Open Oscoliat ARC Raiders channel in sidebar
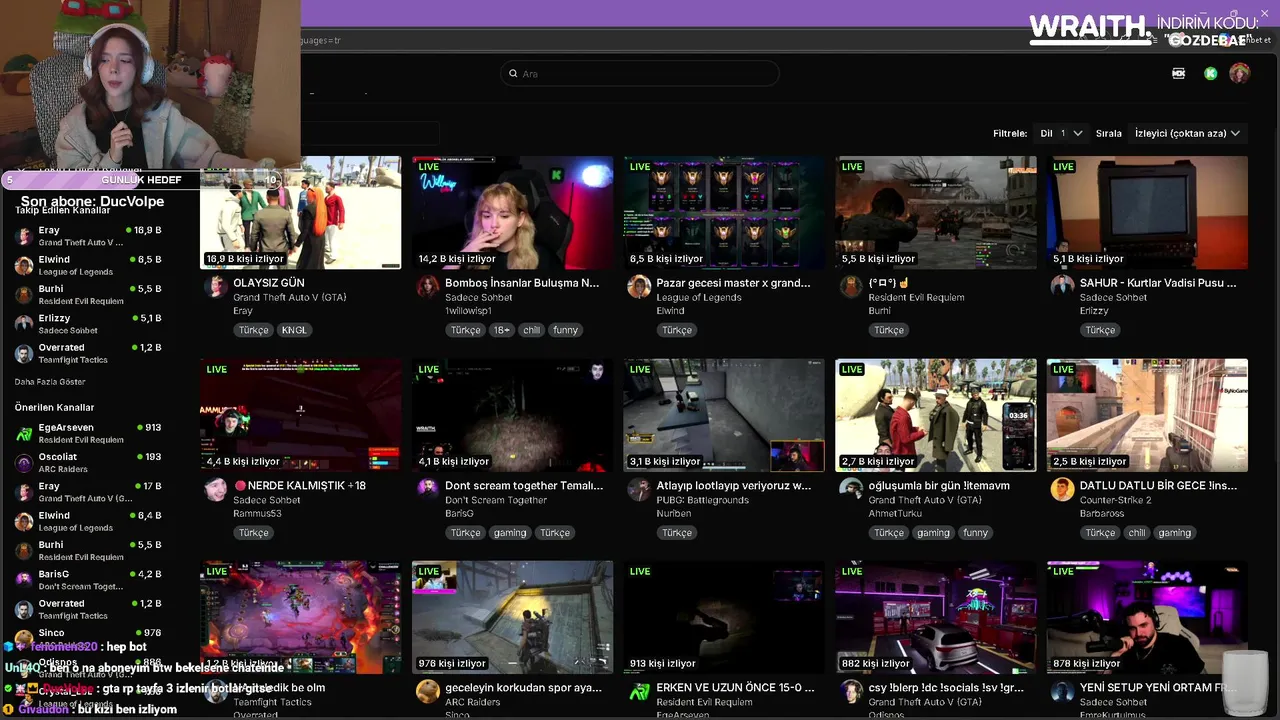The height and width of the screenshot is (720, 1280). coord(88,463)
